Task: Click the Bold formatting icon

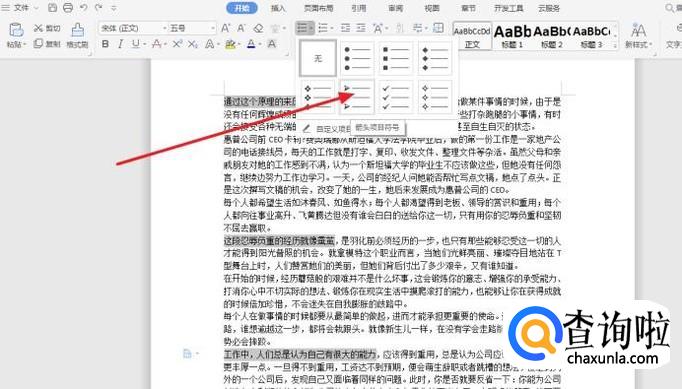Action: [x=105, y=44]
